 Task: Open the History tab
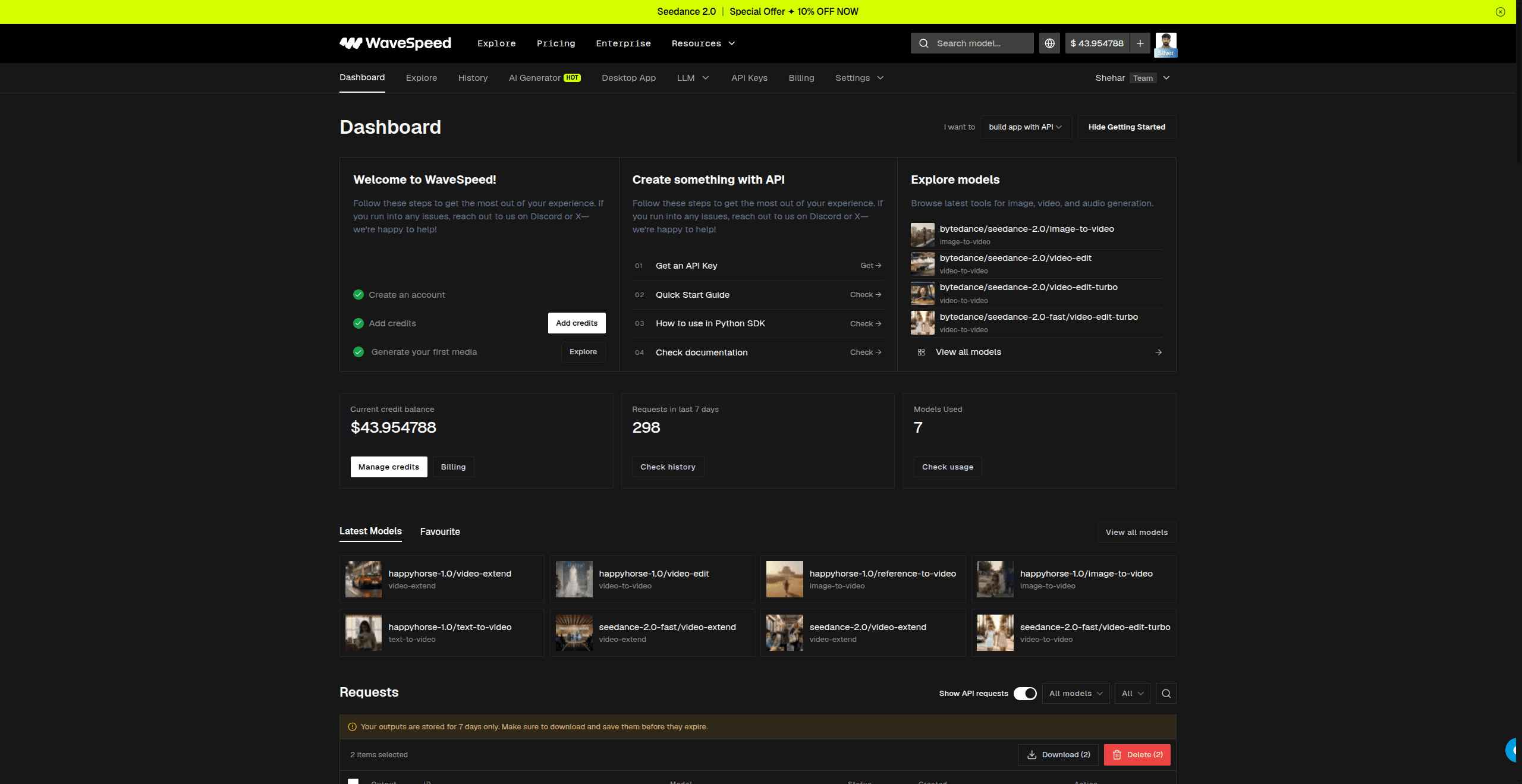click(473, 78)
